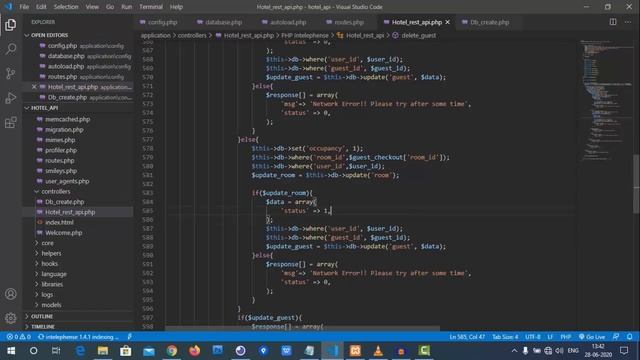The image size is (640, 360).
Task: Split the editor to the right
Action: coord(613,22)
